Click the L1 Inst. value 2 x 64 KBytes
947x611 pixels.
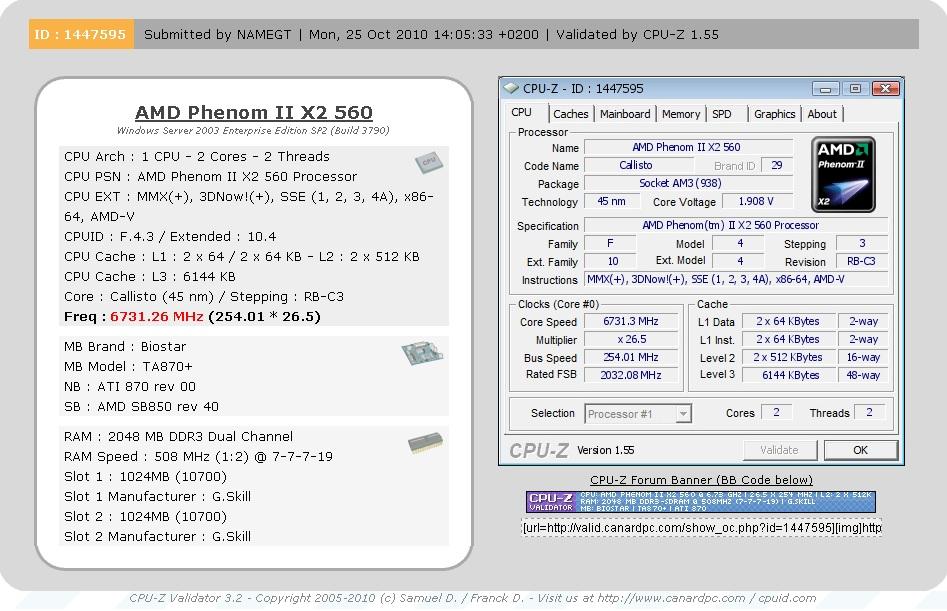(788, 339)
